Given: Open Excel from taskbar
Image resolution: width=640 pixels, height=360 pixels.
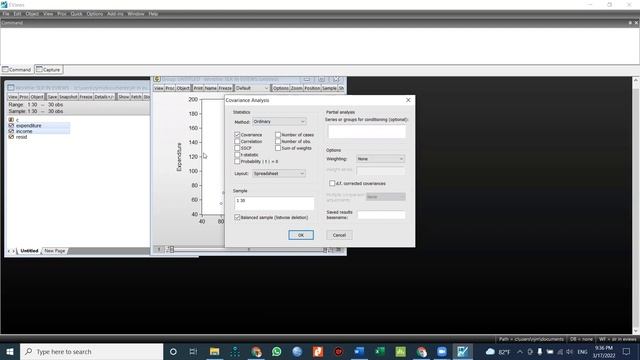Looking at the screenshot, I should click(380, 351).
